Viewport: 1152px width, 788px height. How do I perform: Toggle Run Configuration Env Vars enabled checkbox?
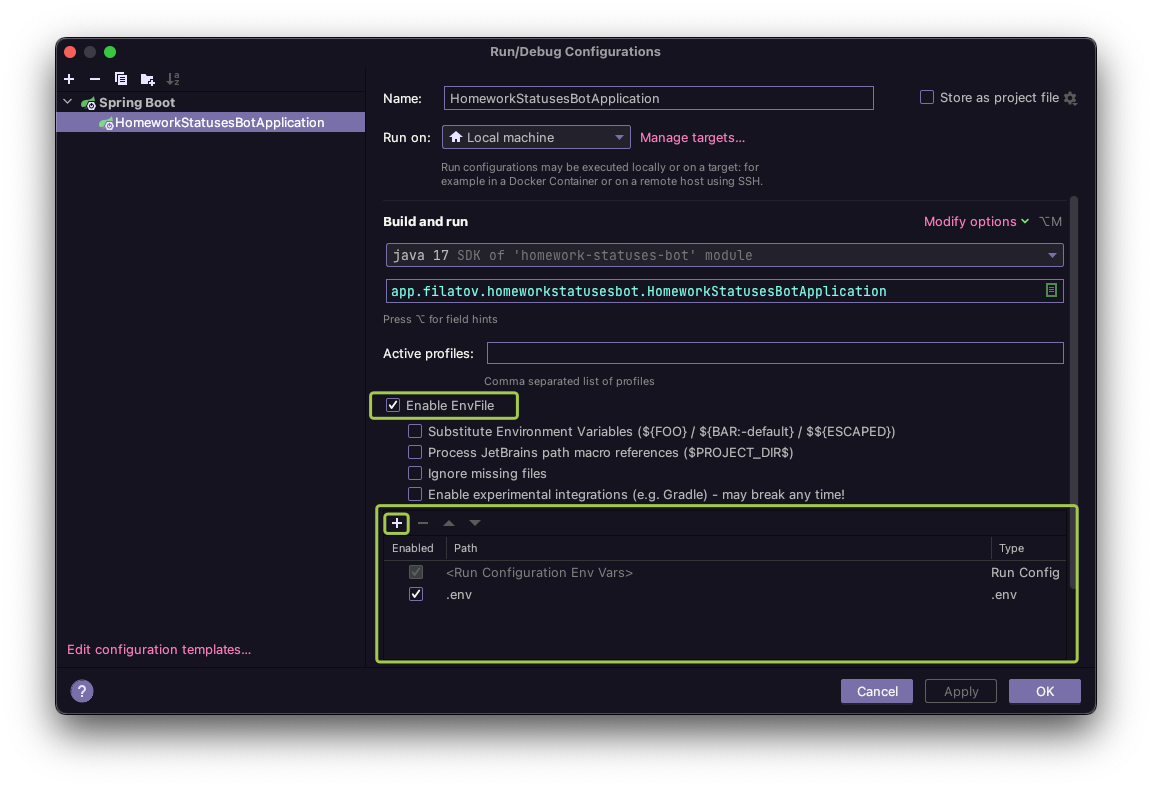tap(416, 572)
